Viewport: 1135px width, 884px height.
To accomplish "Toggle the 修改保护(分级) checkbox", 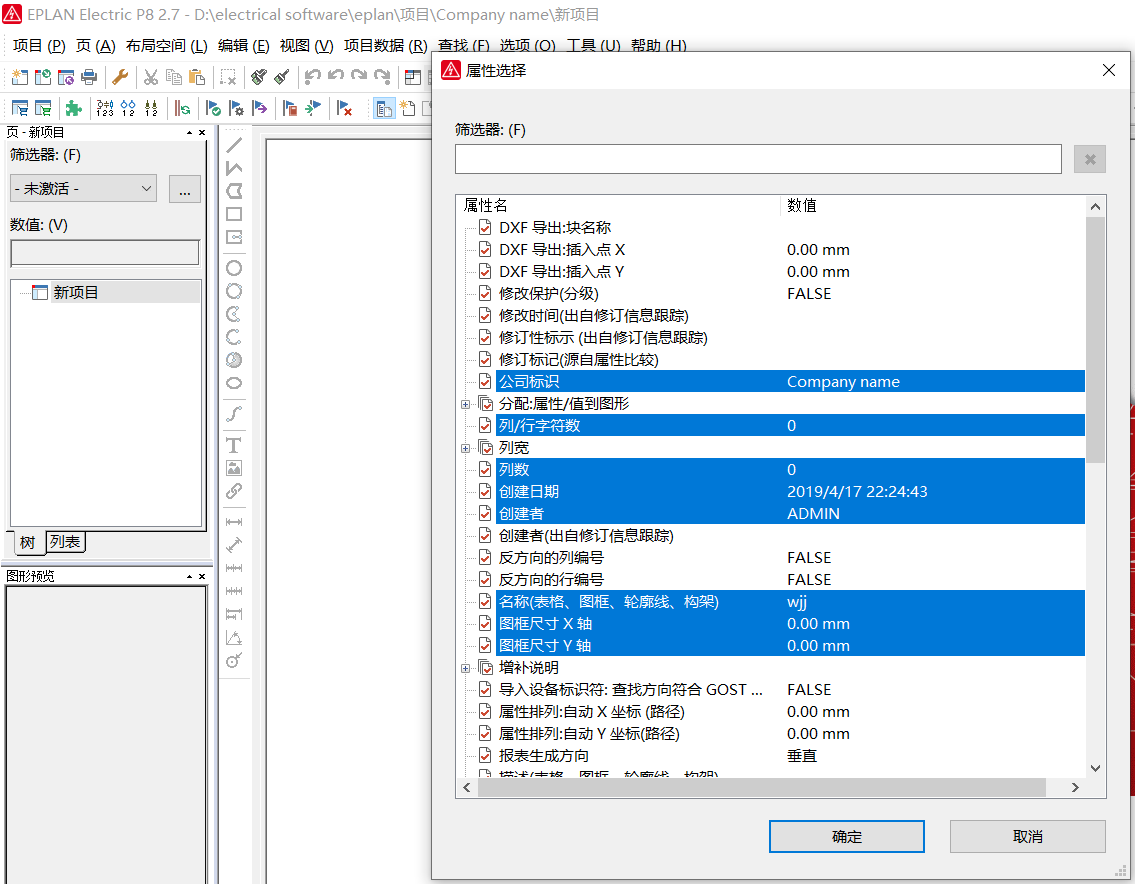I will click(485, 294).
